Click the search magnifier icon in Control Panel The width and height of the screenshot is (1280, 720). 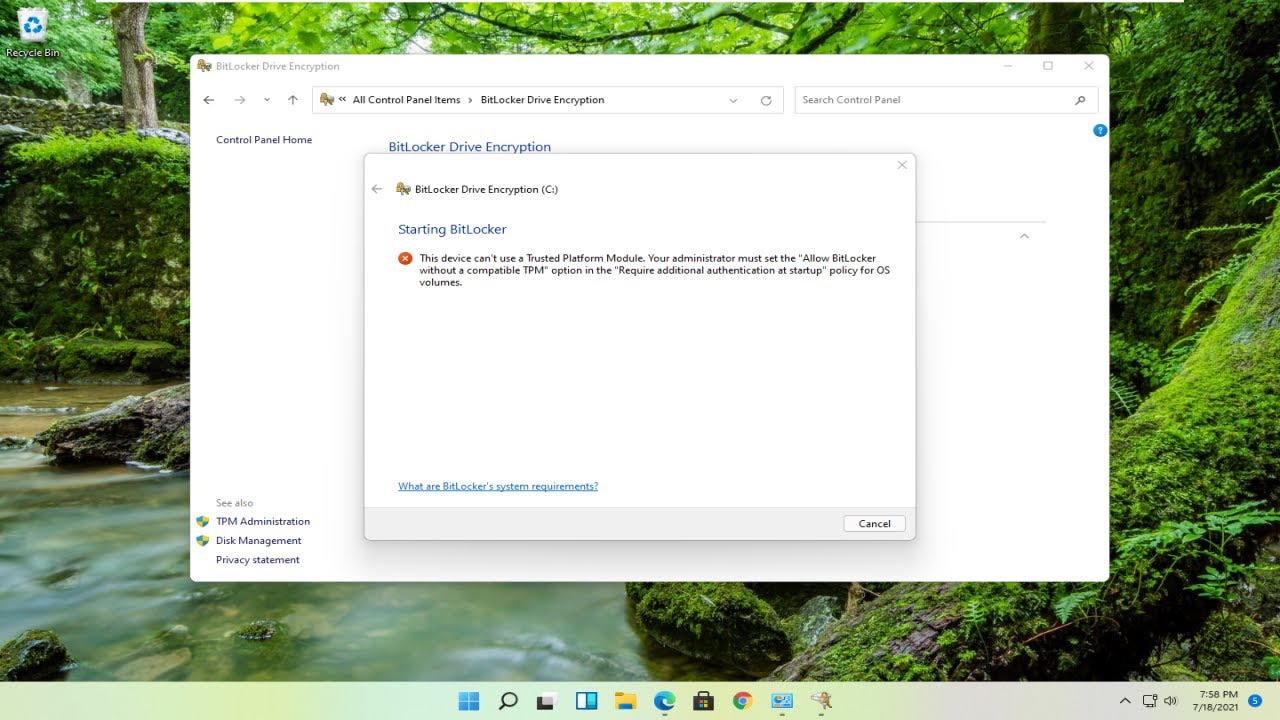click(x=1080, y=100)
